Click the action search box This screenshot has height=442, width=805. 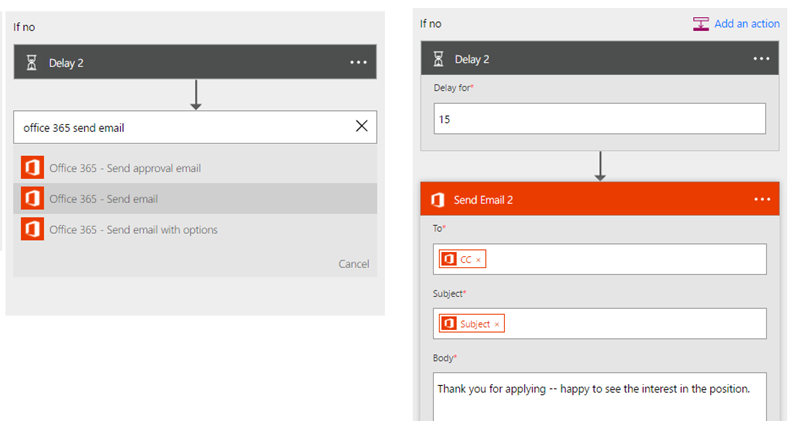[x=180, y=127]
